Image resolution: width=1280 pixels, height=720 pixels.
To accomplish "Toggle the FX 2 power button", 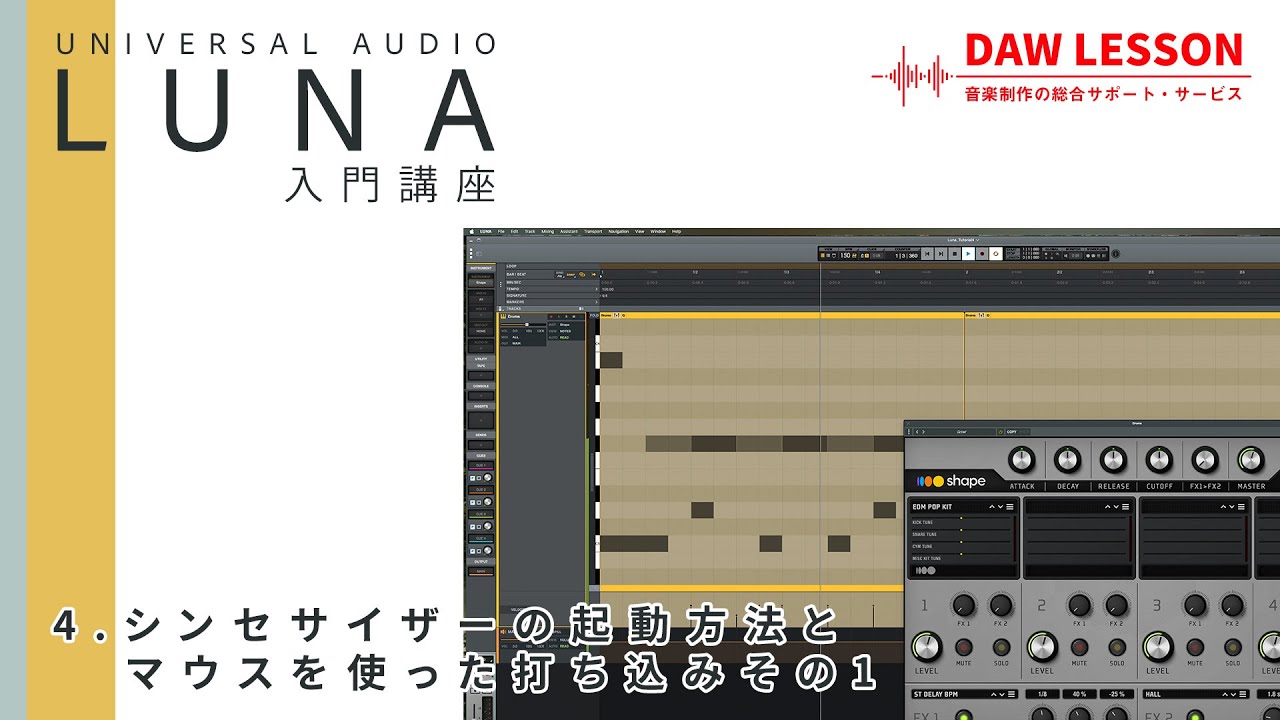I will [1196, 715].
